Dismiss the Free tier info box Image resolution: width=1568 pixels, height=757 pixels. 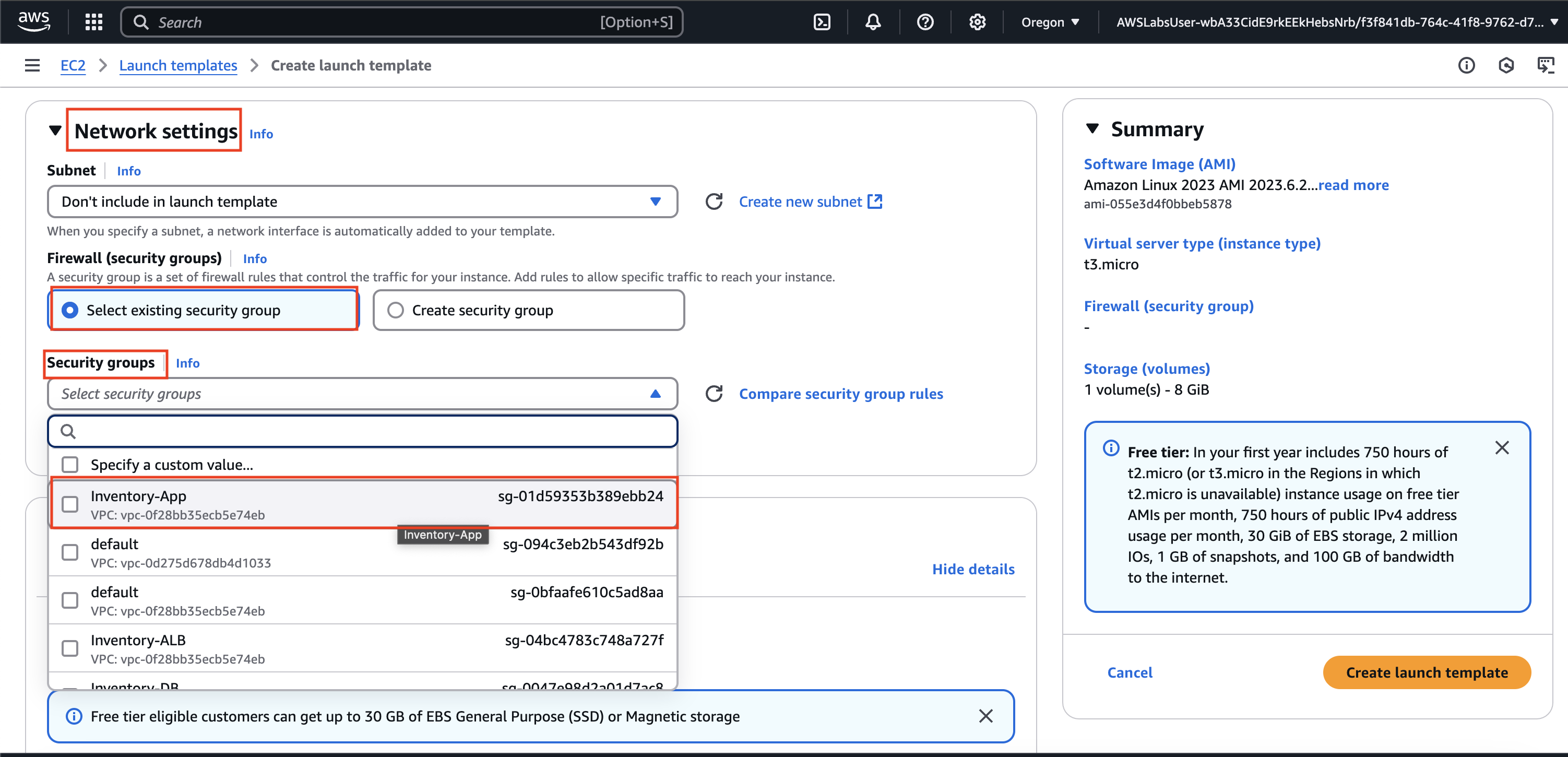click(x=1502, y=448)
